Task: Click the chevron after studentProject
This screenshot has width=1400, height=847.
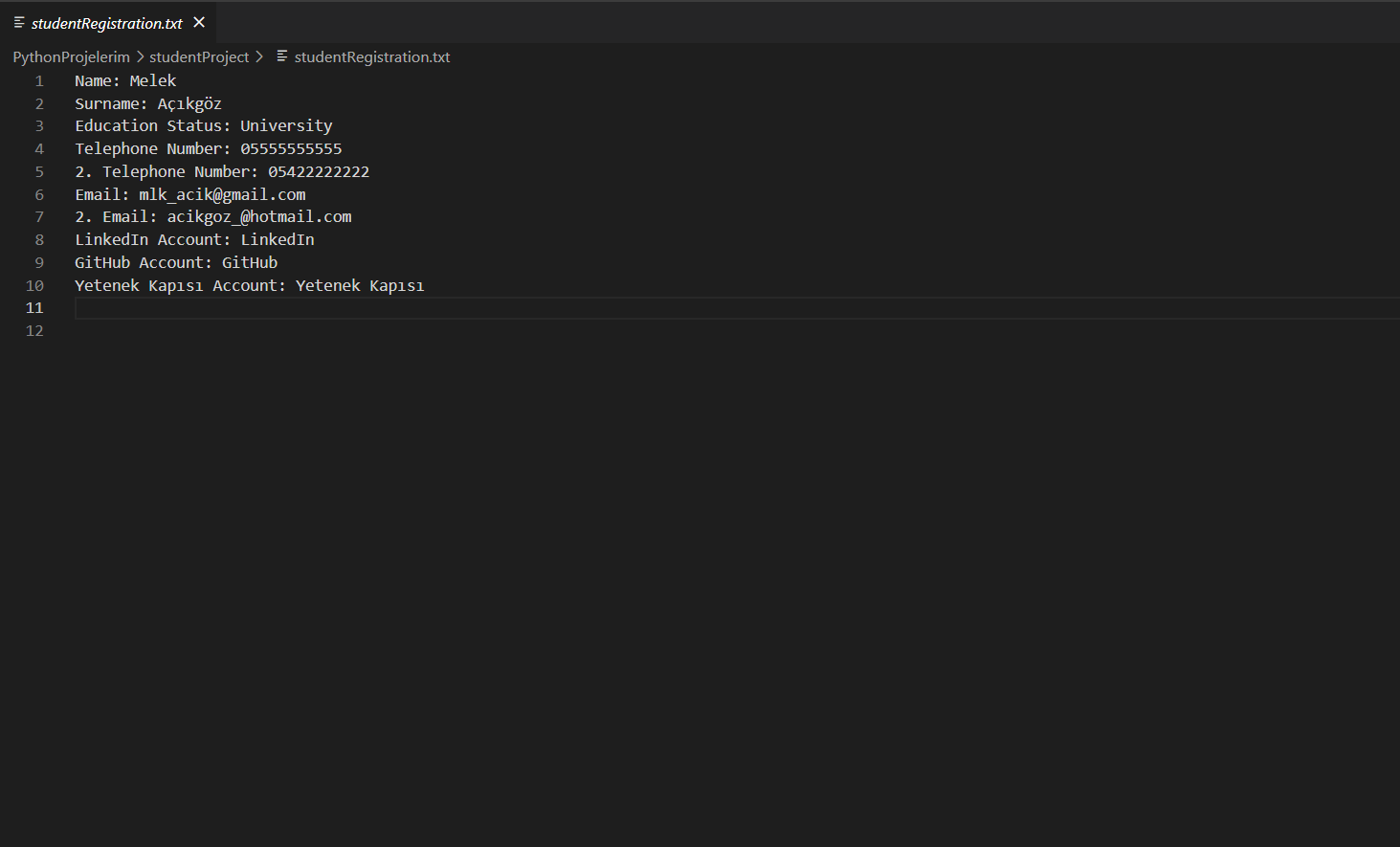Action: pos(259,56)
